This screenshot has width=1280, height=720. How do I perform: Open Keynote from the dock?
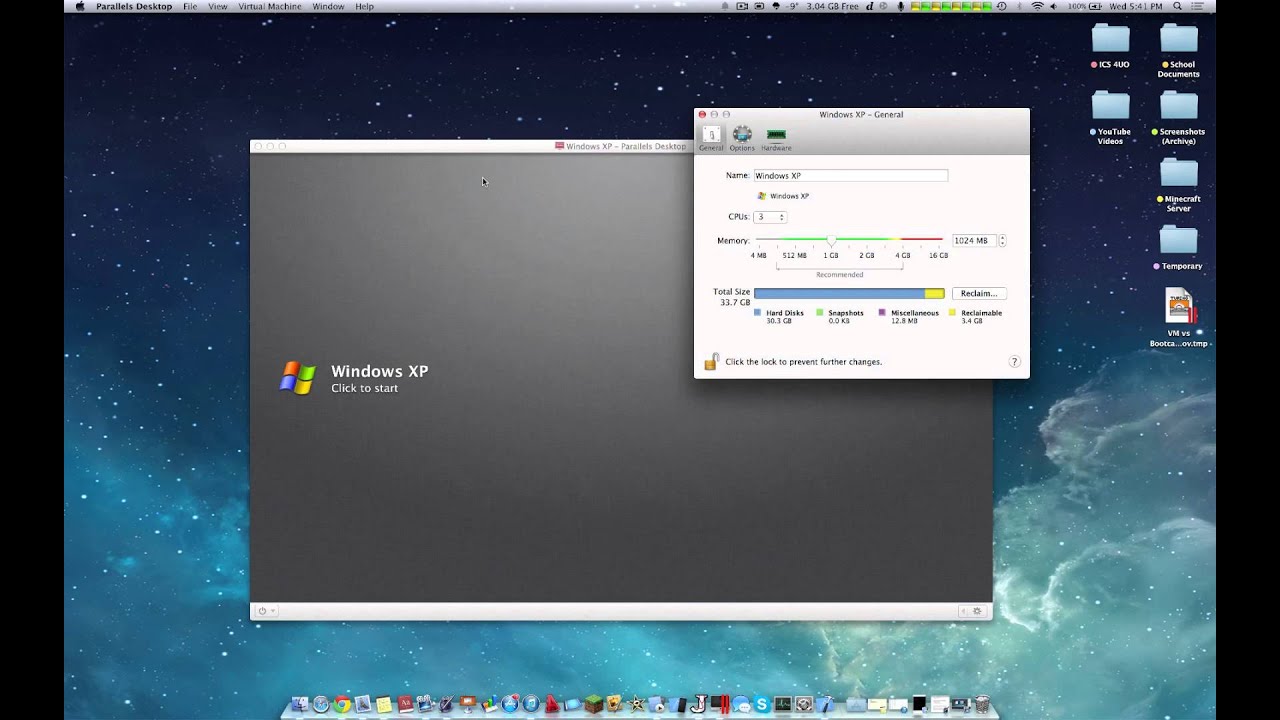(x=467, y=704)
